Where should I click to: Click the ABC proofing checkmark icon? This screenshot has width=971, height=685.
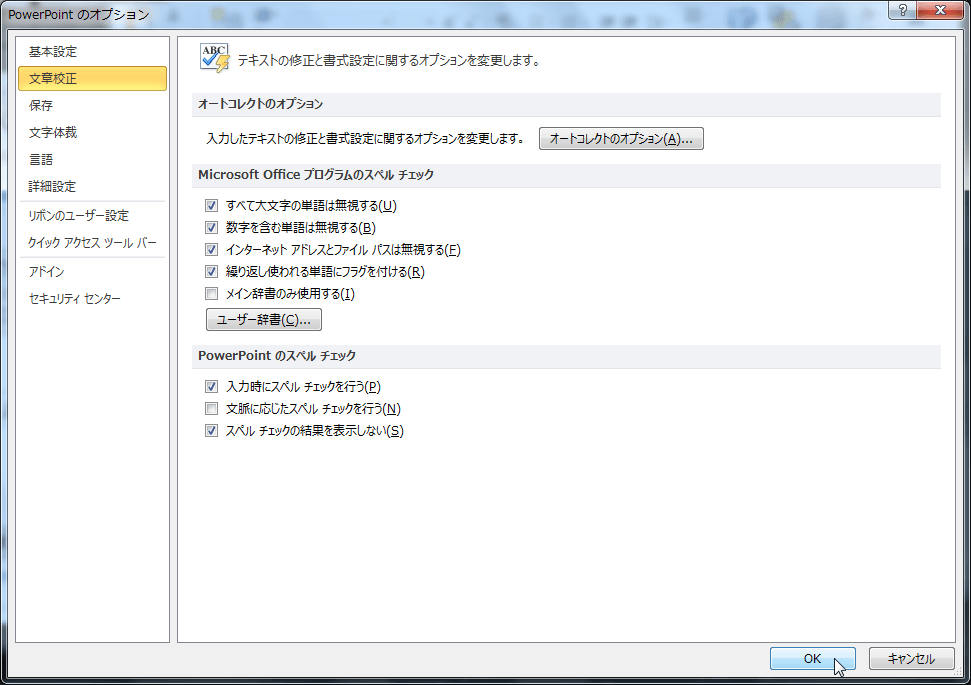click(214, 58)
